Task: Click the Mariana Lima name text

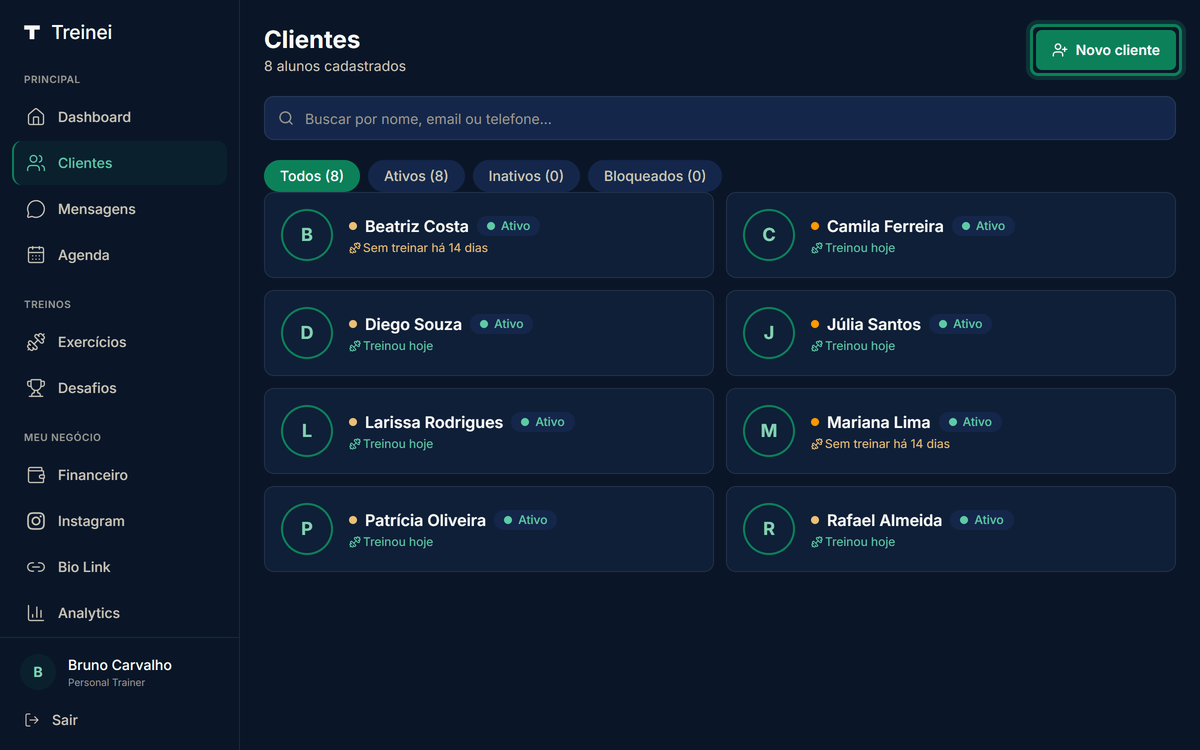Action: click(878, 422)
